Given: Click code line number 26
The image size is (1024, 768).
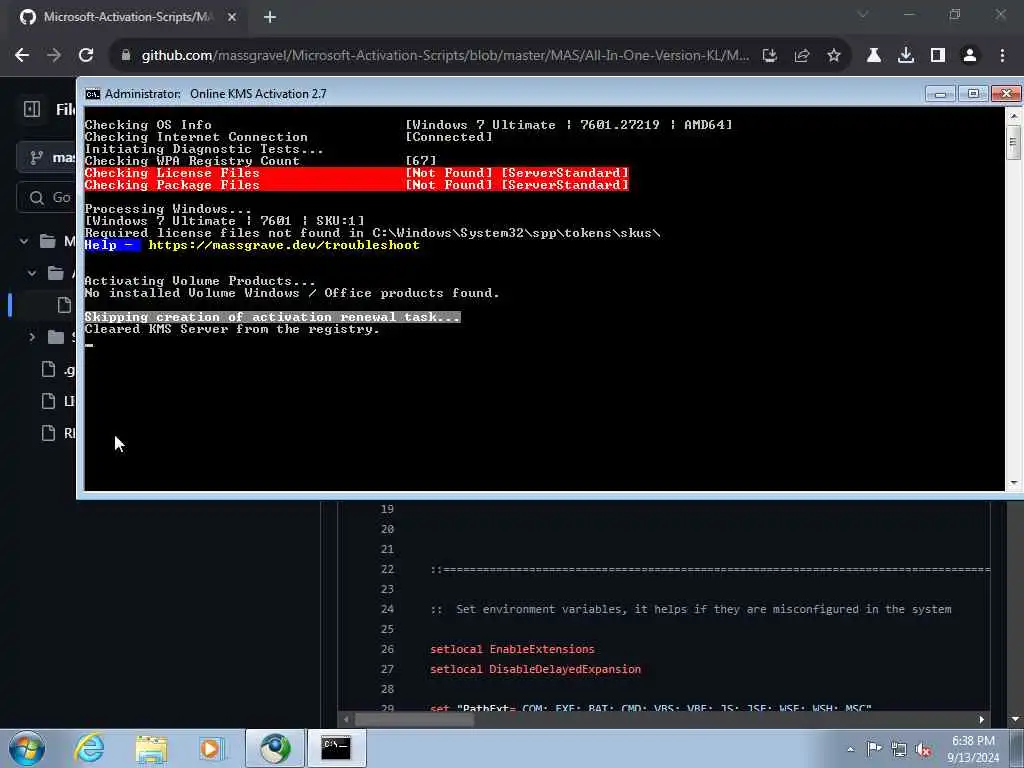Looking at the screenshot, I should click(387, 649).
